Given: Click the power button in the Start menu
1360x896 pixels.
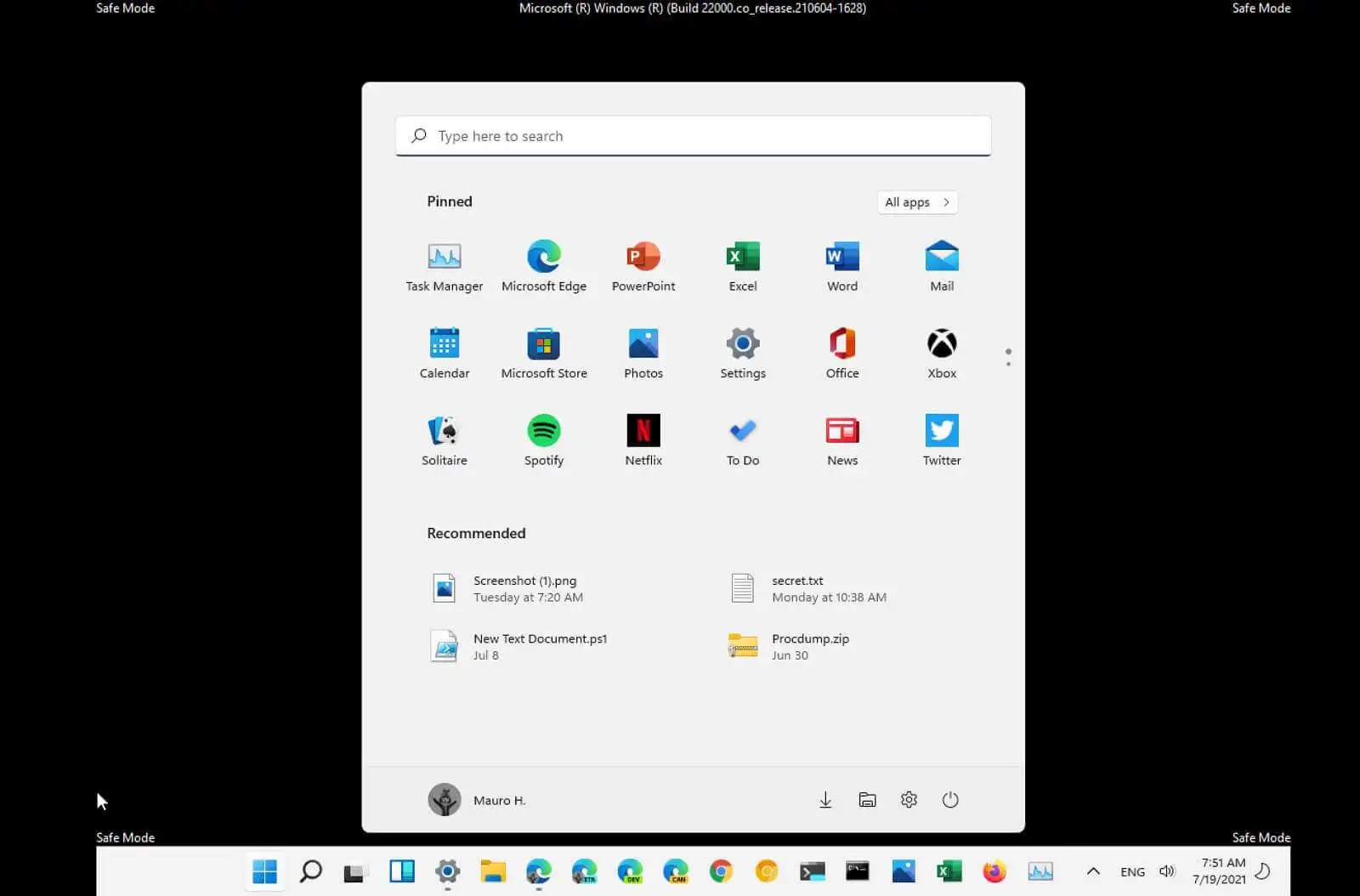Looking at the screenshot, I should pos(950,799).
